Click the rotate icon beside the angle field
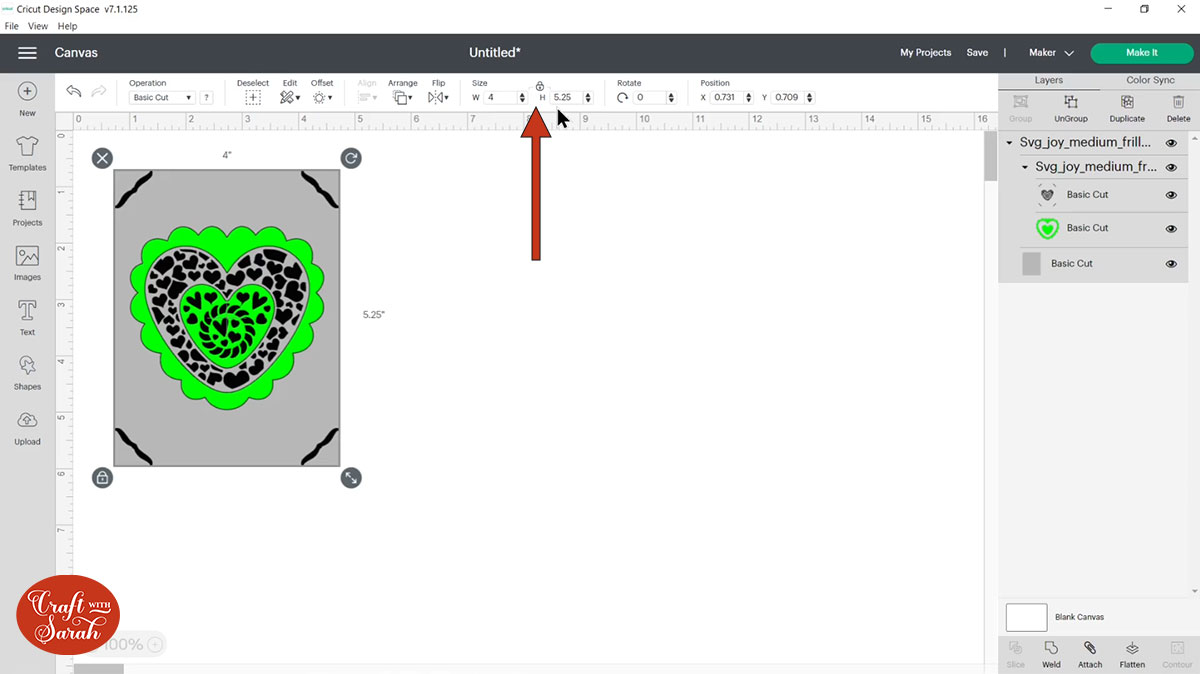This screenshot has height=674, width=1200. [623, 97]
